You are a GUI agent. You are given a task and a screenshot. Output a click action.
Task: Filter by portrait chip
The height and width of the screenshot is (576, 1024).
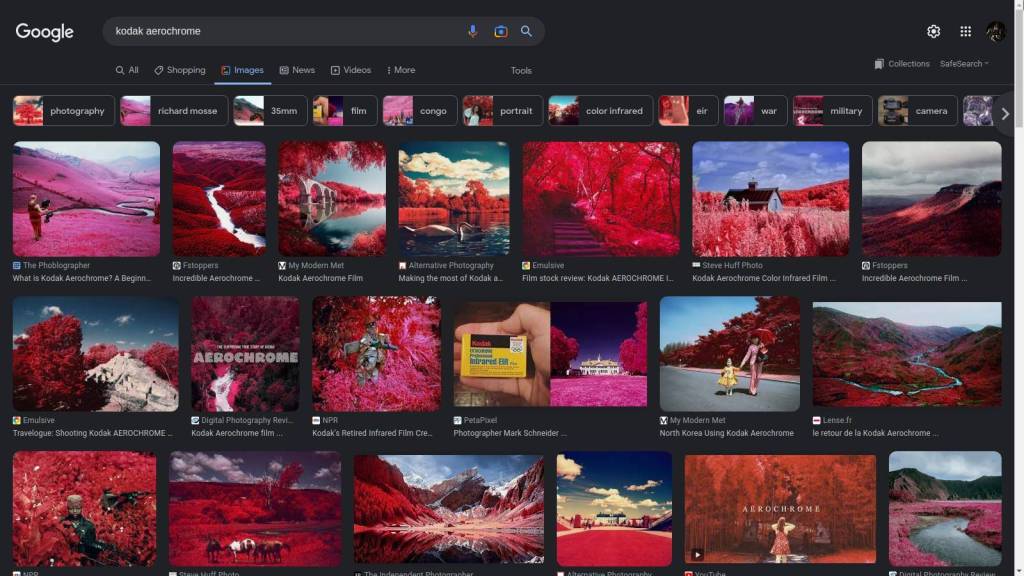point(503,111)
